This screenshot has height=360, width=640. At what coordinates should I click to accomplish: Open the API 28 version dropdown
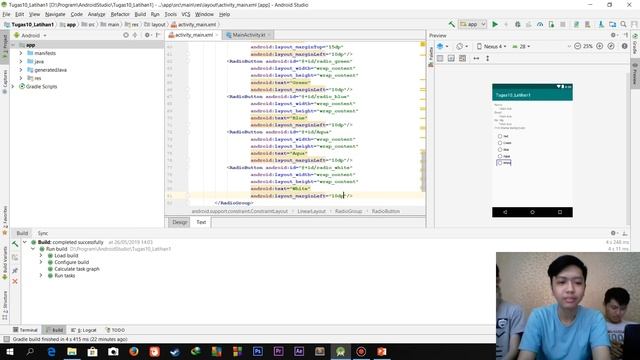click(x=521, y=47)
